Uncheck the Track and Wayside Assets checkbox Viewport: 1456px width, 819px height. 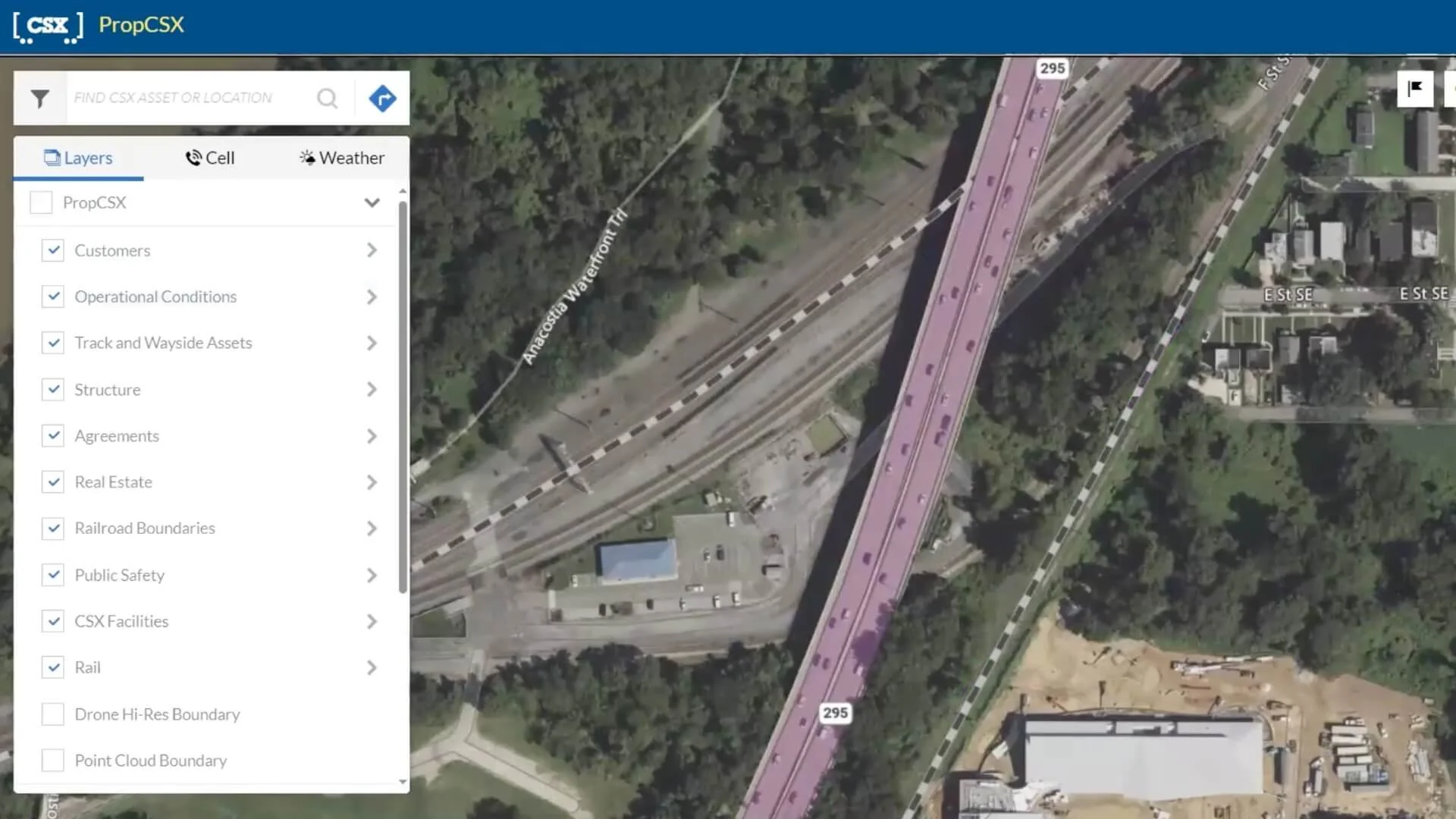[x=53, y=343]
